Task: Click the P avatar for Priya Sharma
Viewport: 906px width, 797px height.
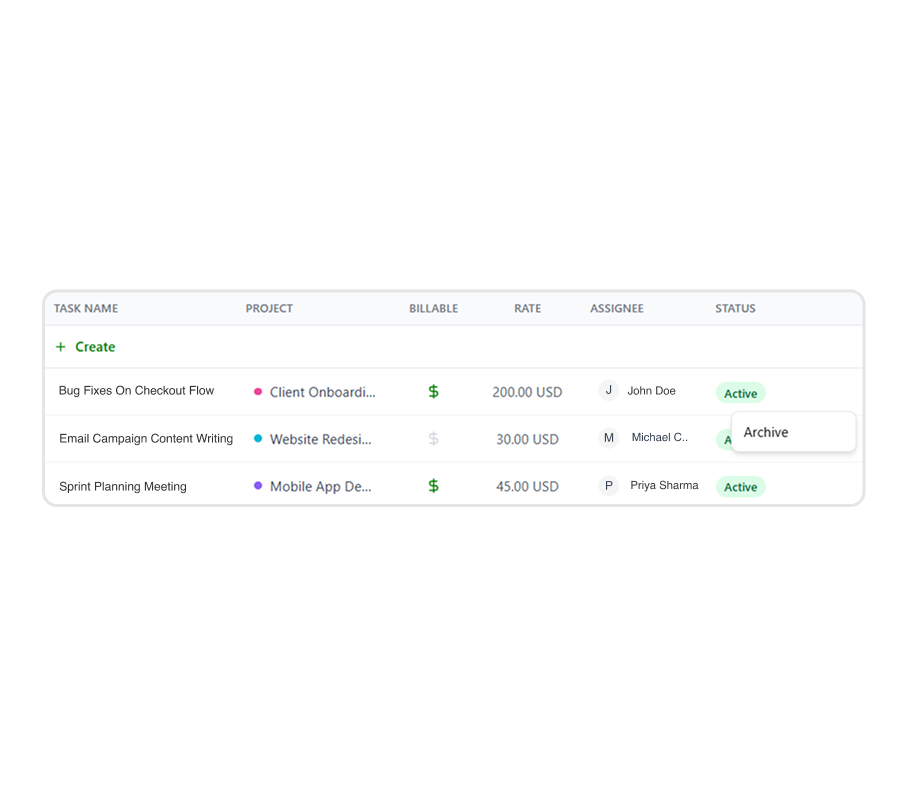Action: pyautogui.click(x=608, y=486)
